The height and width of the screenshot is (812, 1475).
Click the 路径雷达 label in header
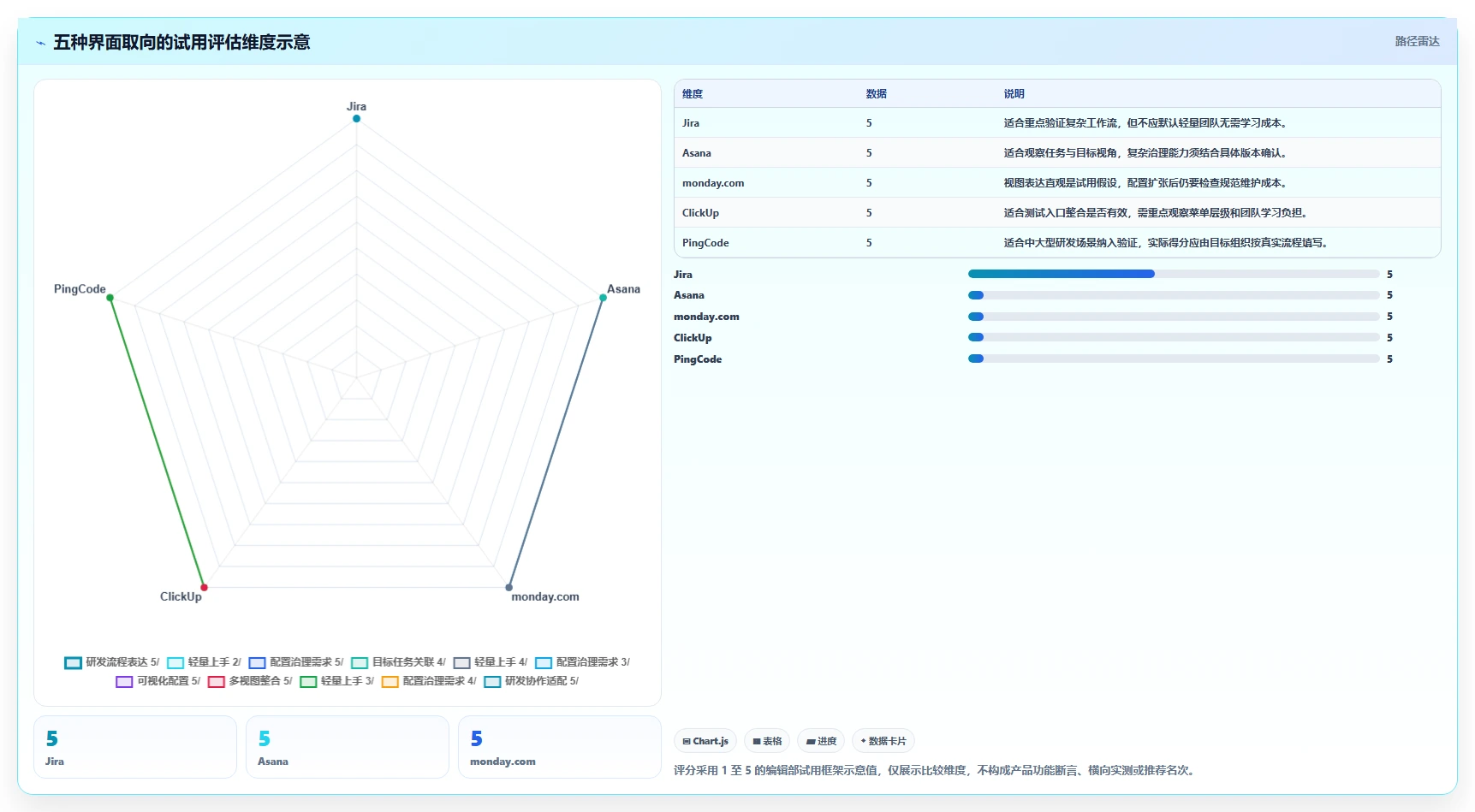1418,41
